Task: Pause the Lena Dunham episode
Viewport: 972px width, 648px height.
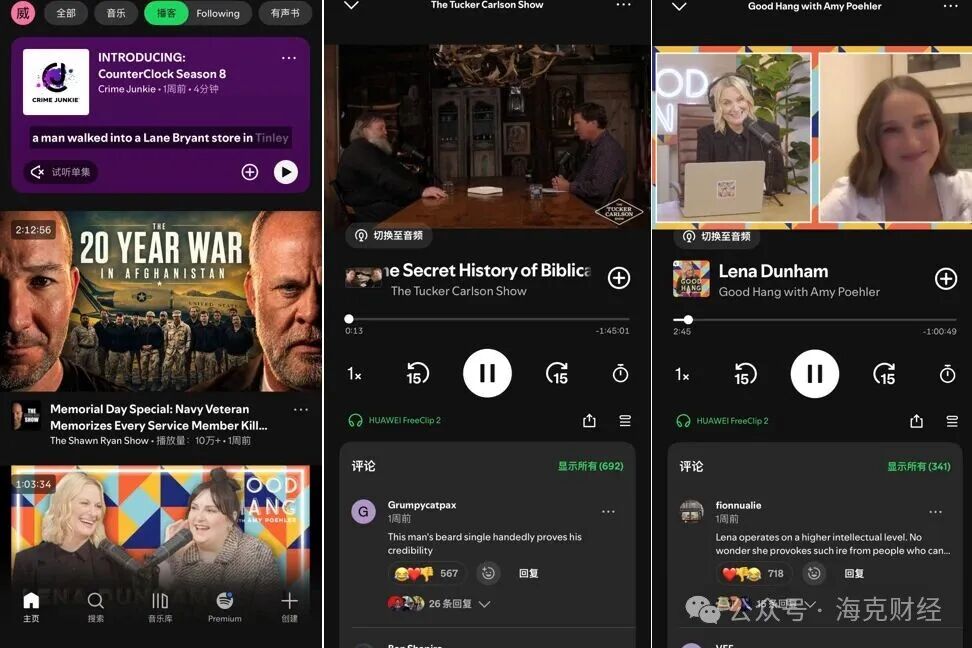Action: pos(815,374)
